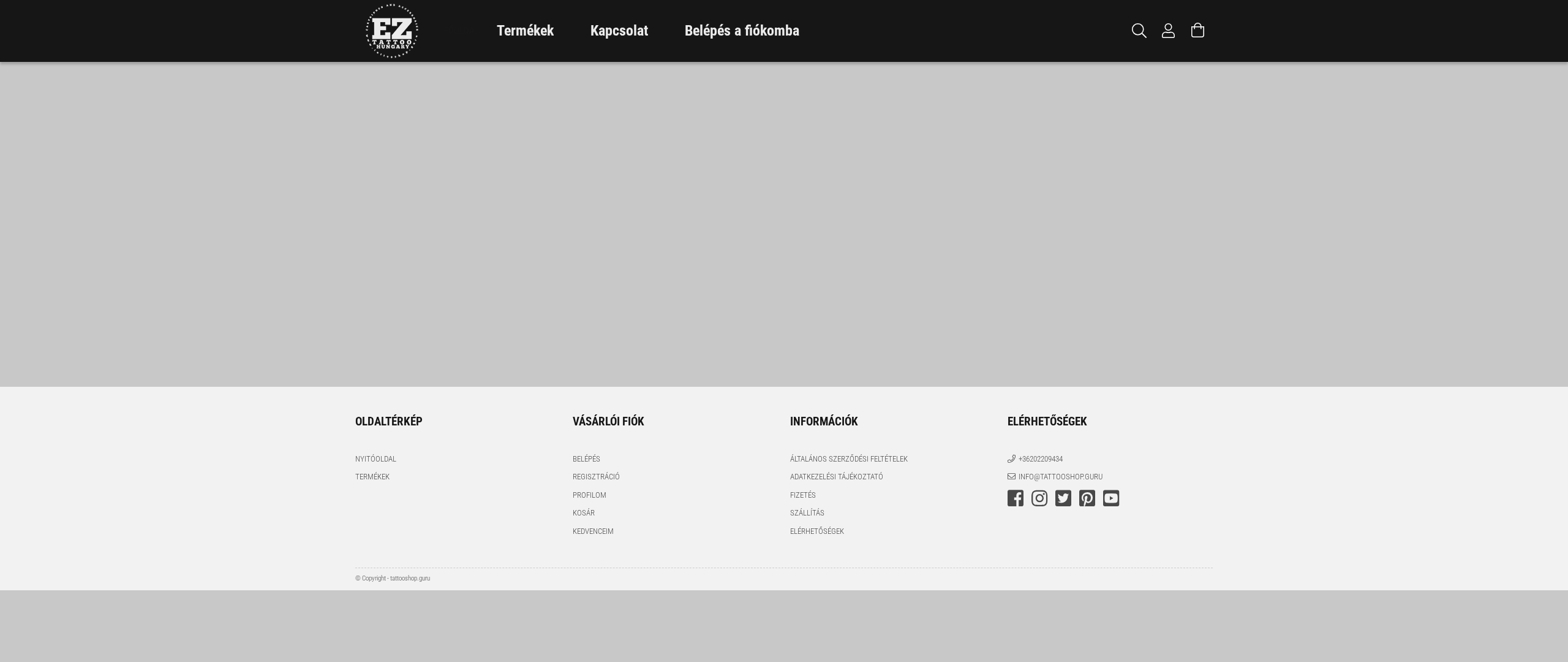Open the shopping bag icon
Image resolution: width=1568 pixels, height=662 pixels.
pos(1197,31)
